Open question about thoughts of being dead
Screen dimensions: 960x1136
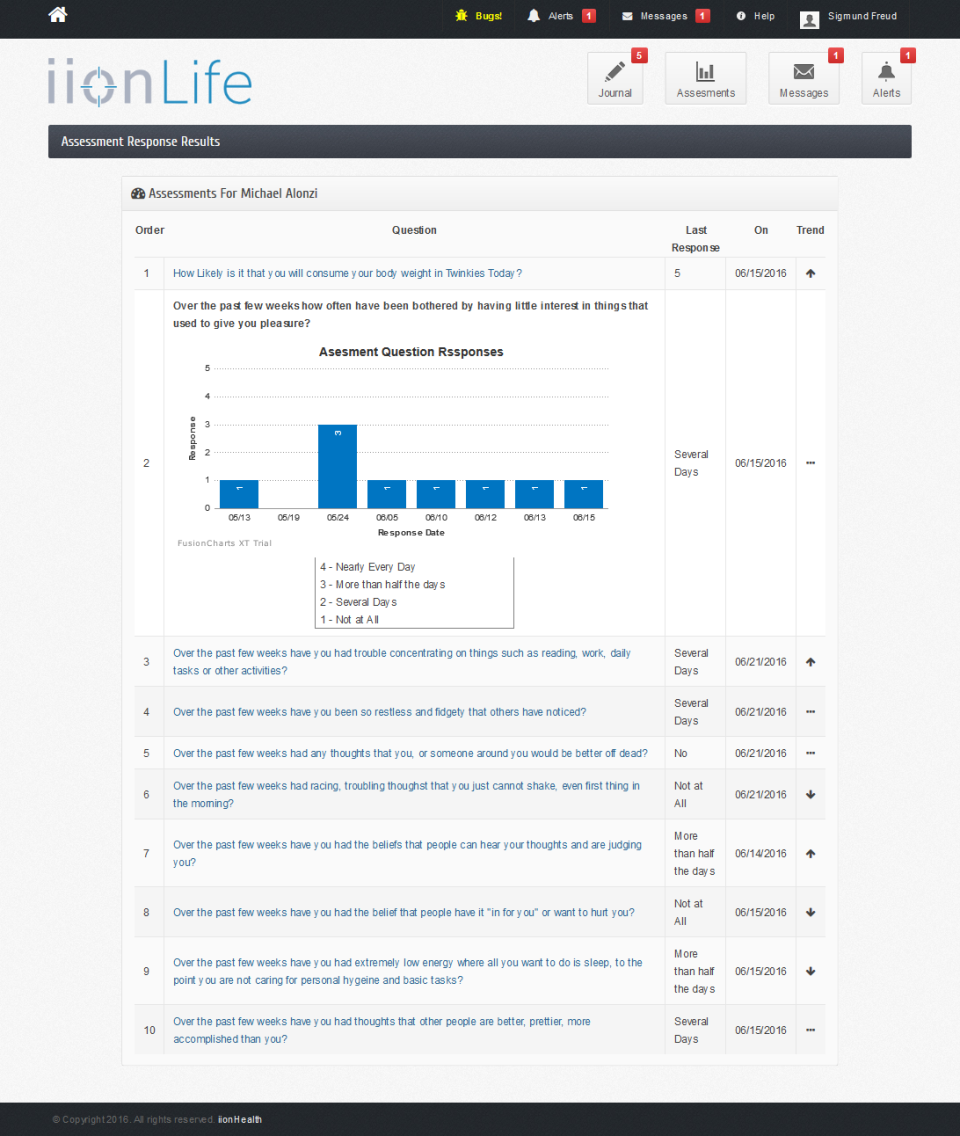click(410, 753)
